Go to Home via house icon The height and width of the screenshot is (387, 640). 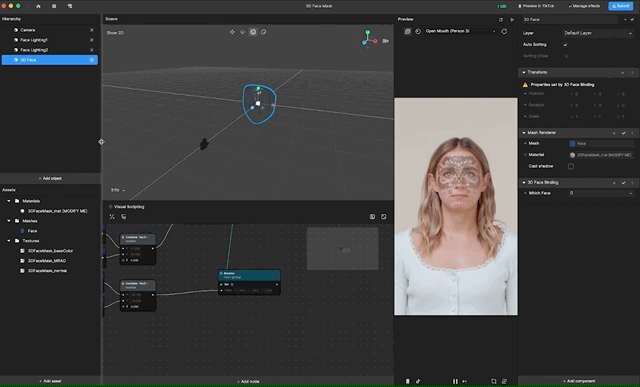tap(38, 6)
